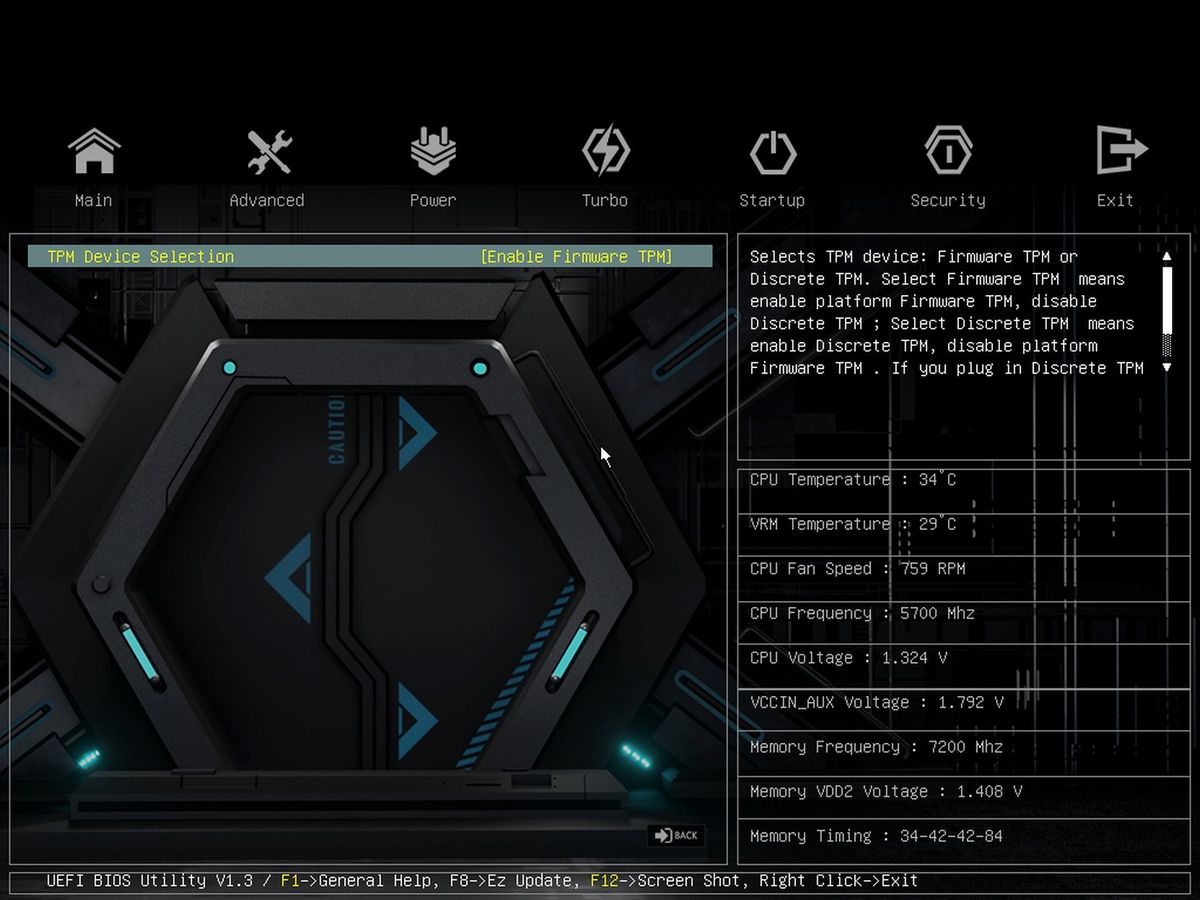1200x900 pixels.
Task: Switch to the Main tab label
Action: (94, 200)
